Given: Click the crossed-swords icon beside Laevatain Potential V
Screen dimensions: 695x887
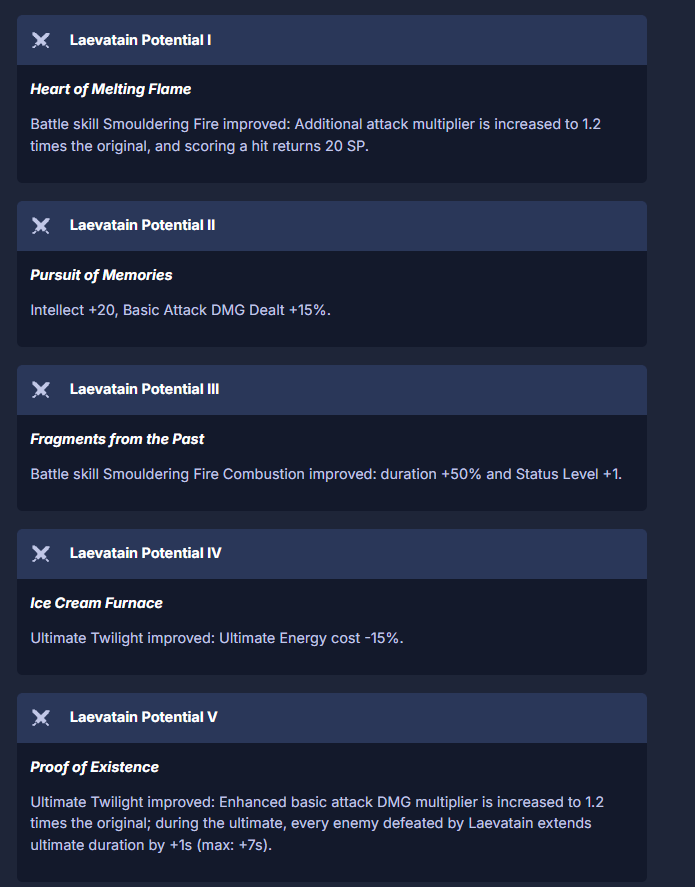Looking at the screenshot, I should [41, 718].
